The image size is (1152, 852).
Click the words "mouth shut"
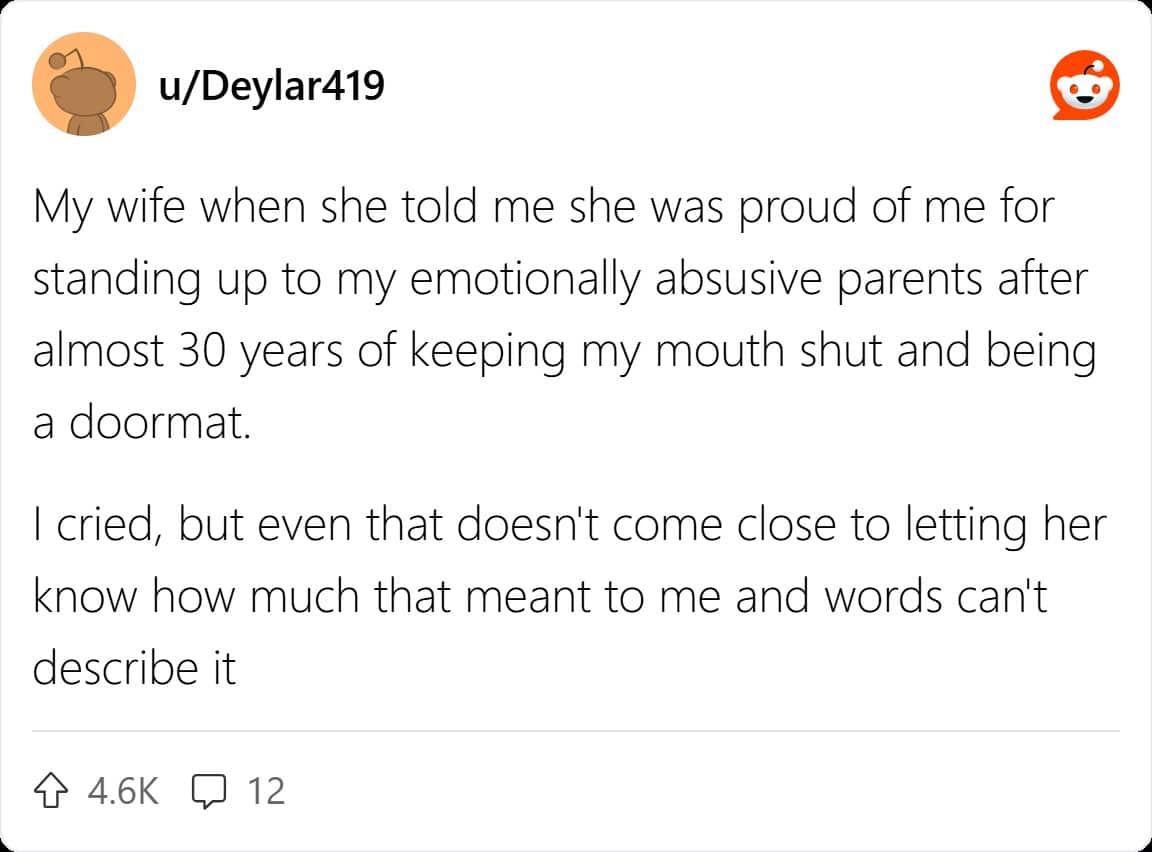(x=768, y=350)
